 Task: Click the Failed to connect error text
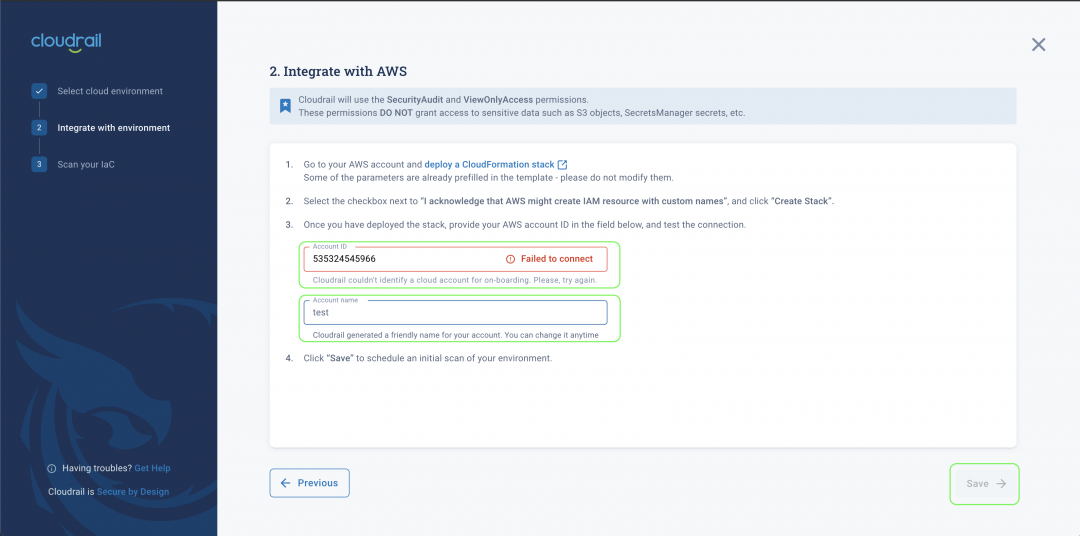click(x=557, y=259)
